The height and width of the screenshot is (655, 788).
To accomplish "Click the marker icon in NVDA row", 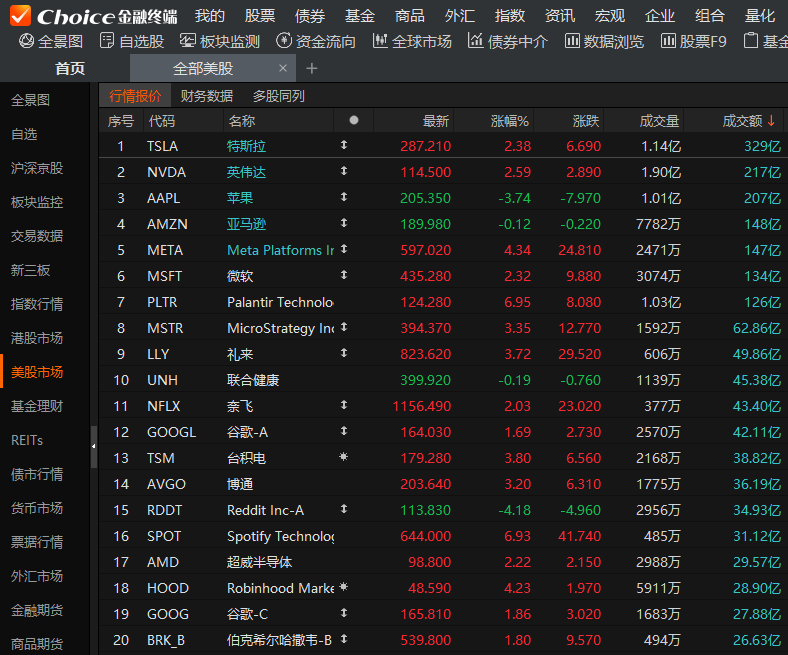I will [344, 171].
